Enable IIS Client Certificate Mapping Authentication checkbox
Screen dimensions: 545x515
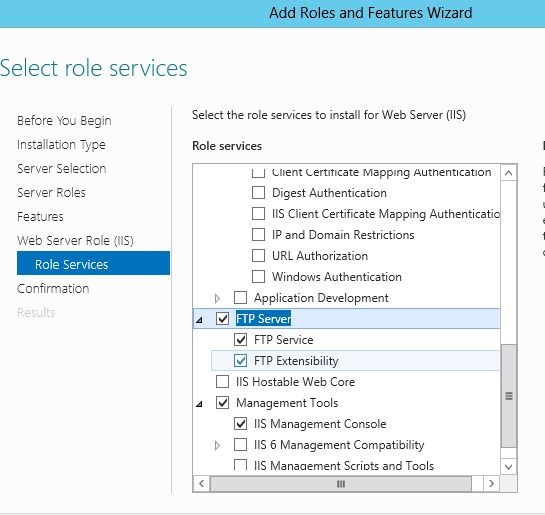[258, 213]
